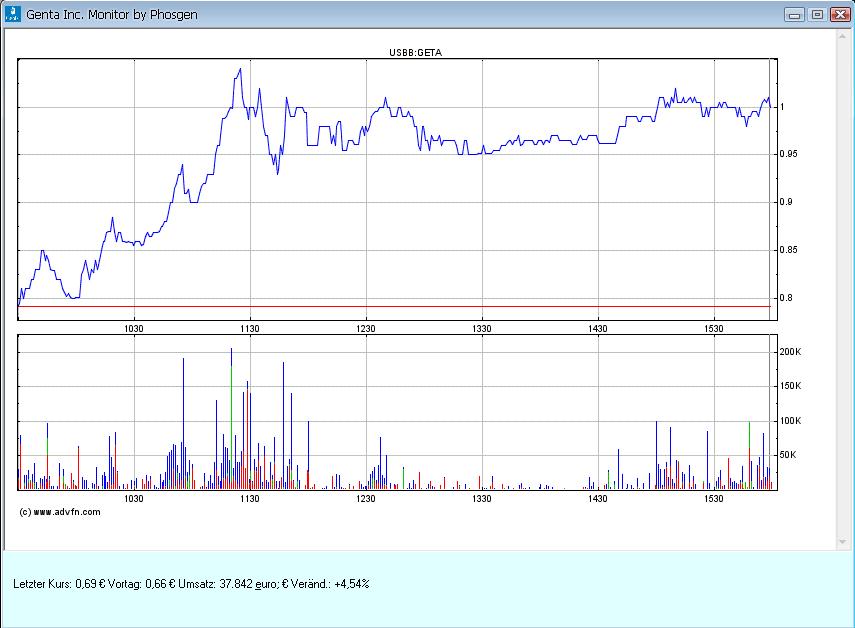Select the 1330 label under price chart
This screenshot has width=855, height=628.
(x=481, y=329)
